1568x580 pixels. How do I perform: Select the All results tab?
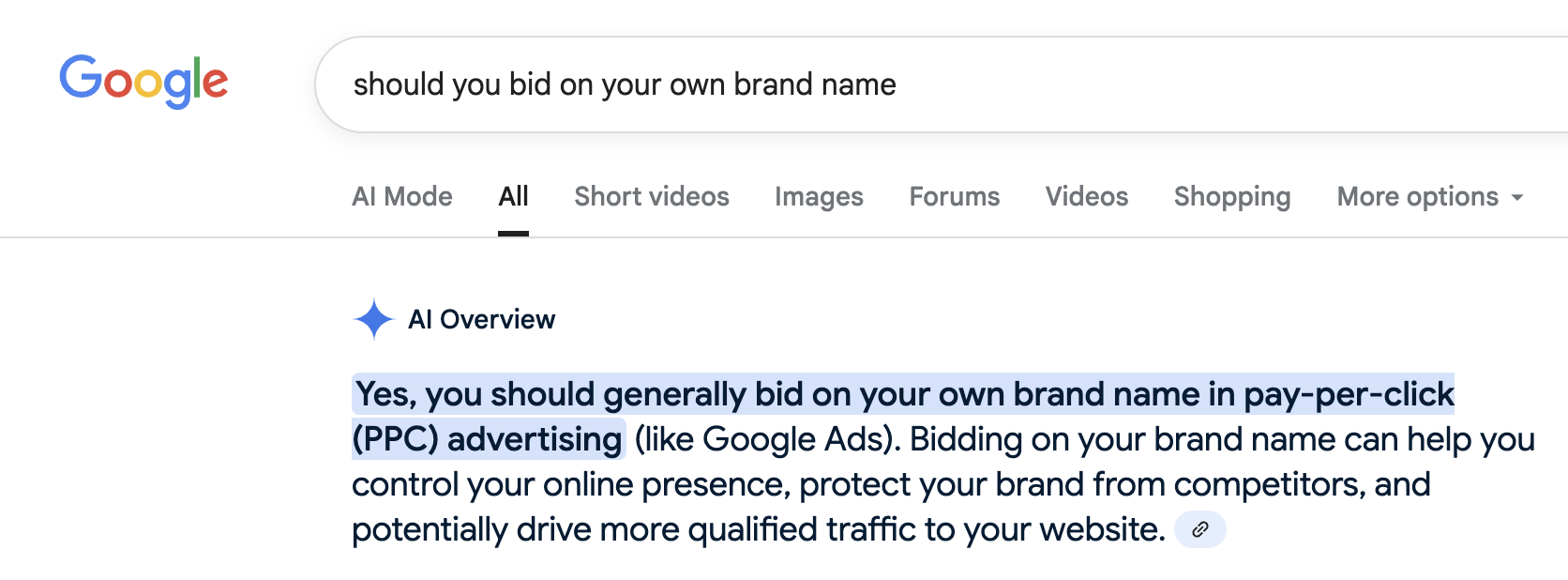512,197
